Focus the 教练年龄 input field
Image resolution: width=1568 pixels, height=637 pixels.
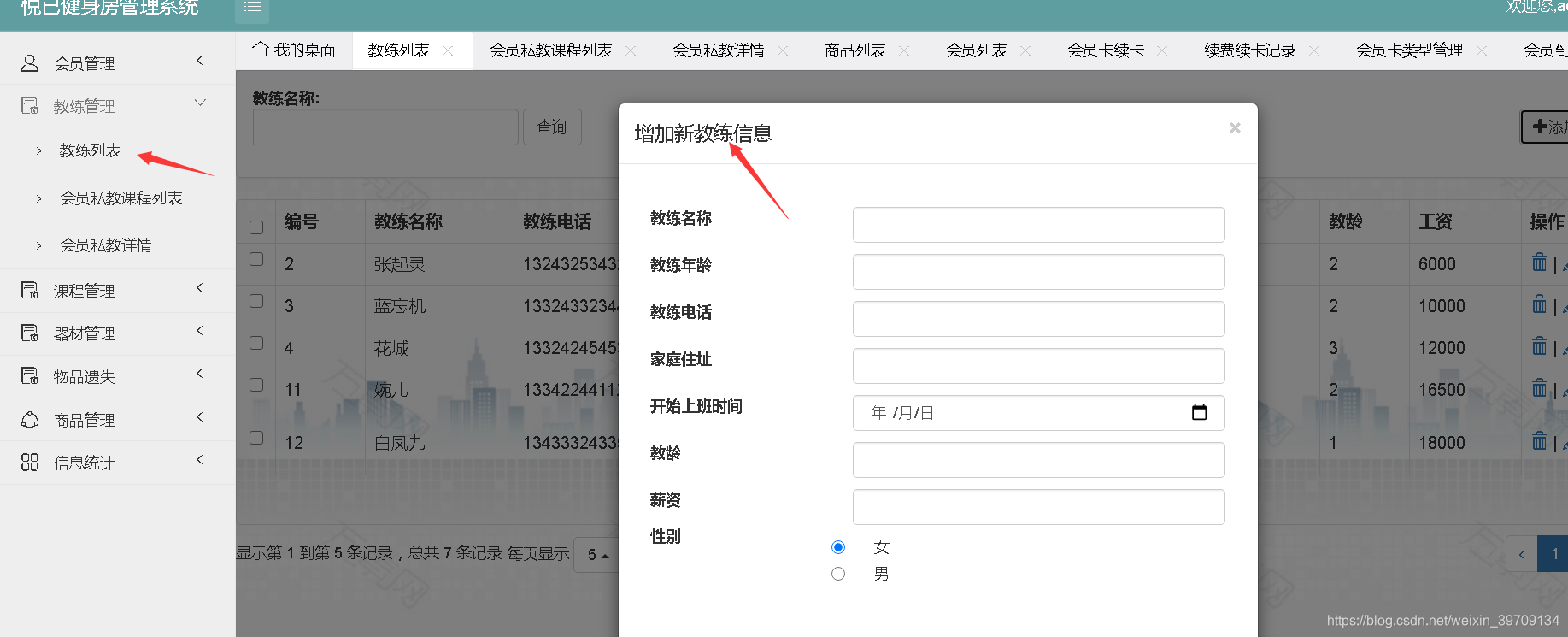point(1038,272)
